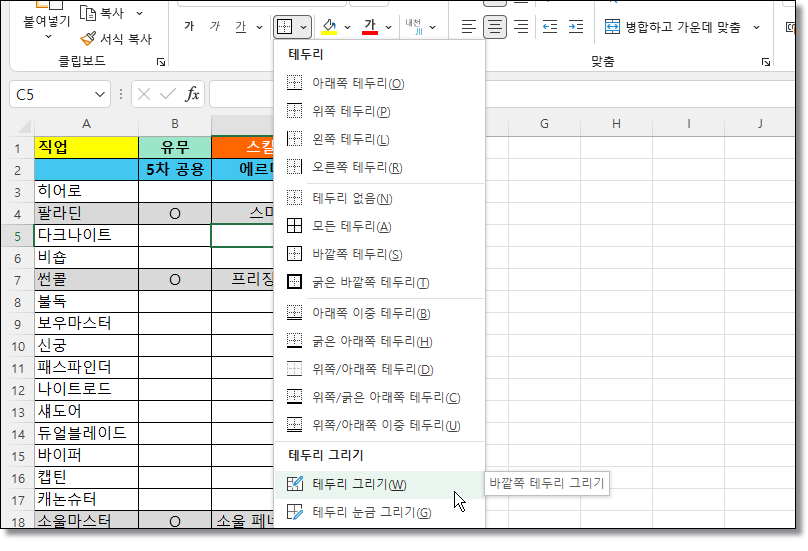Open the underline style dropdown arrow
The width and height of the screenshot is (808, 551).
(x=259, y=27)
